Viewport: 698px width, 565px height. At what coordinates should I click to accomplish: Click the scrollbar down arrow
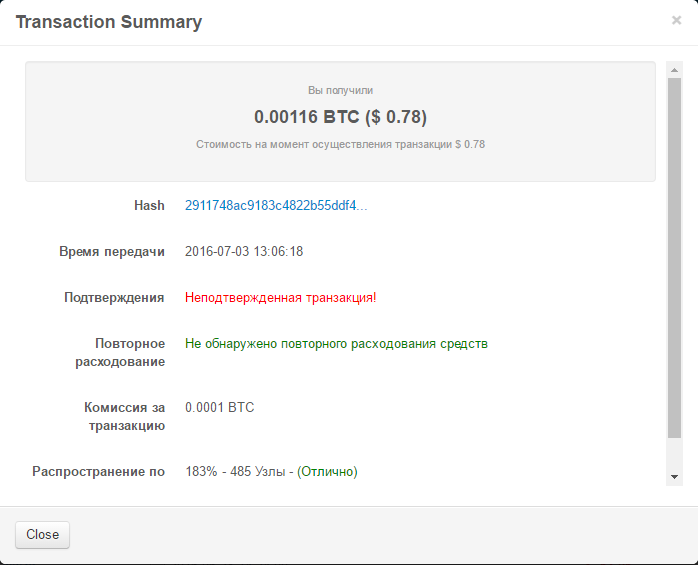(675, 478)
